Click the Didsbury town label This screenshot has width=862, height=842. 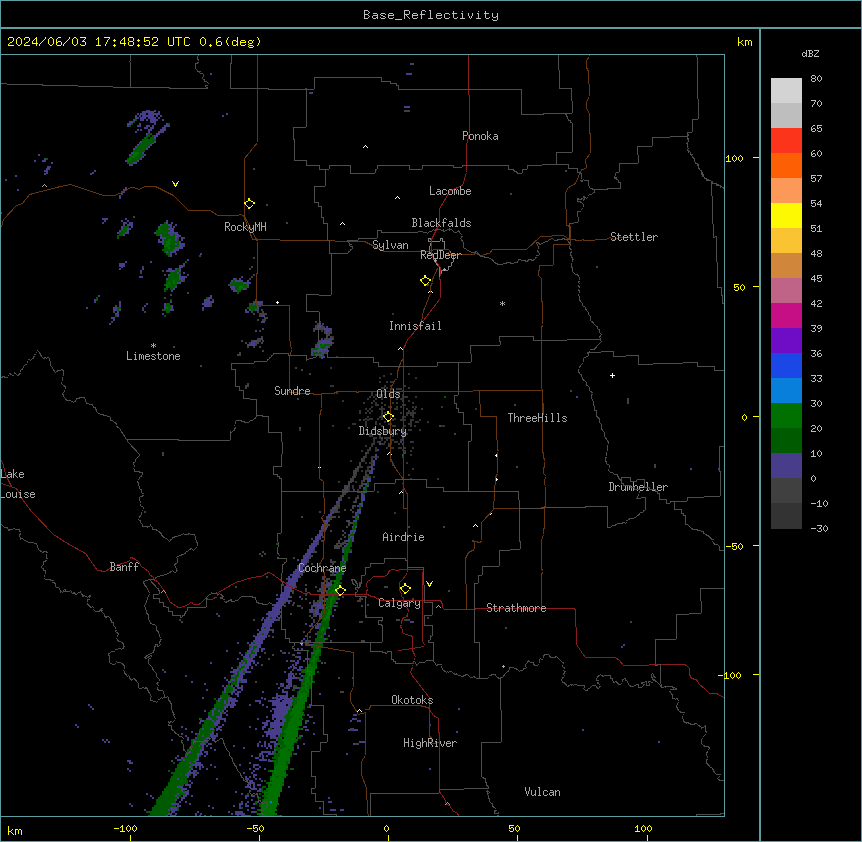tap(382, 431)
